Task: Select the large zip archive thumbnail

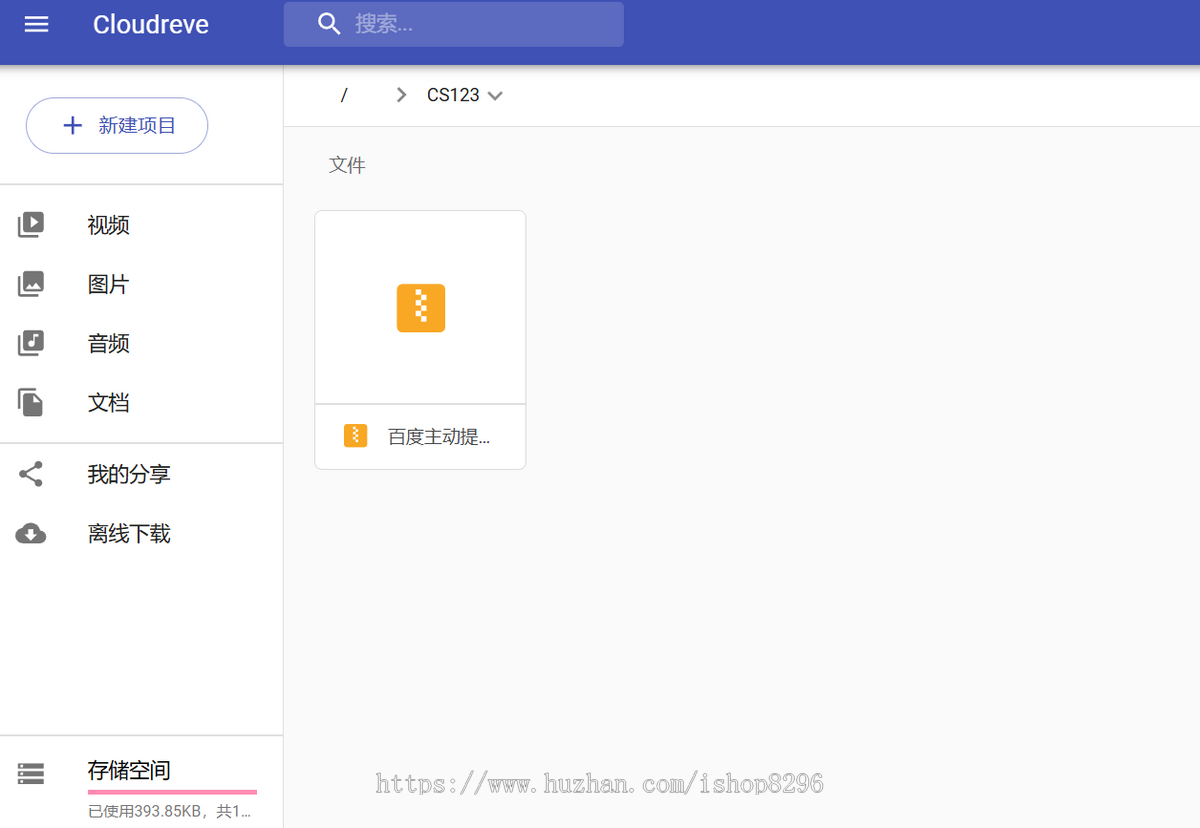Action: tap(421, 308)
